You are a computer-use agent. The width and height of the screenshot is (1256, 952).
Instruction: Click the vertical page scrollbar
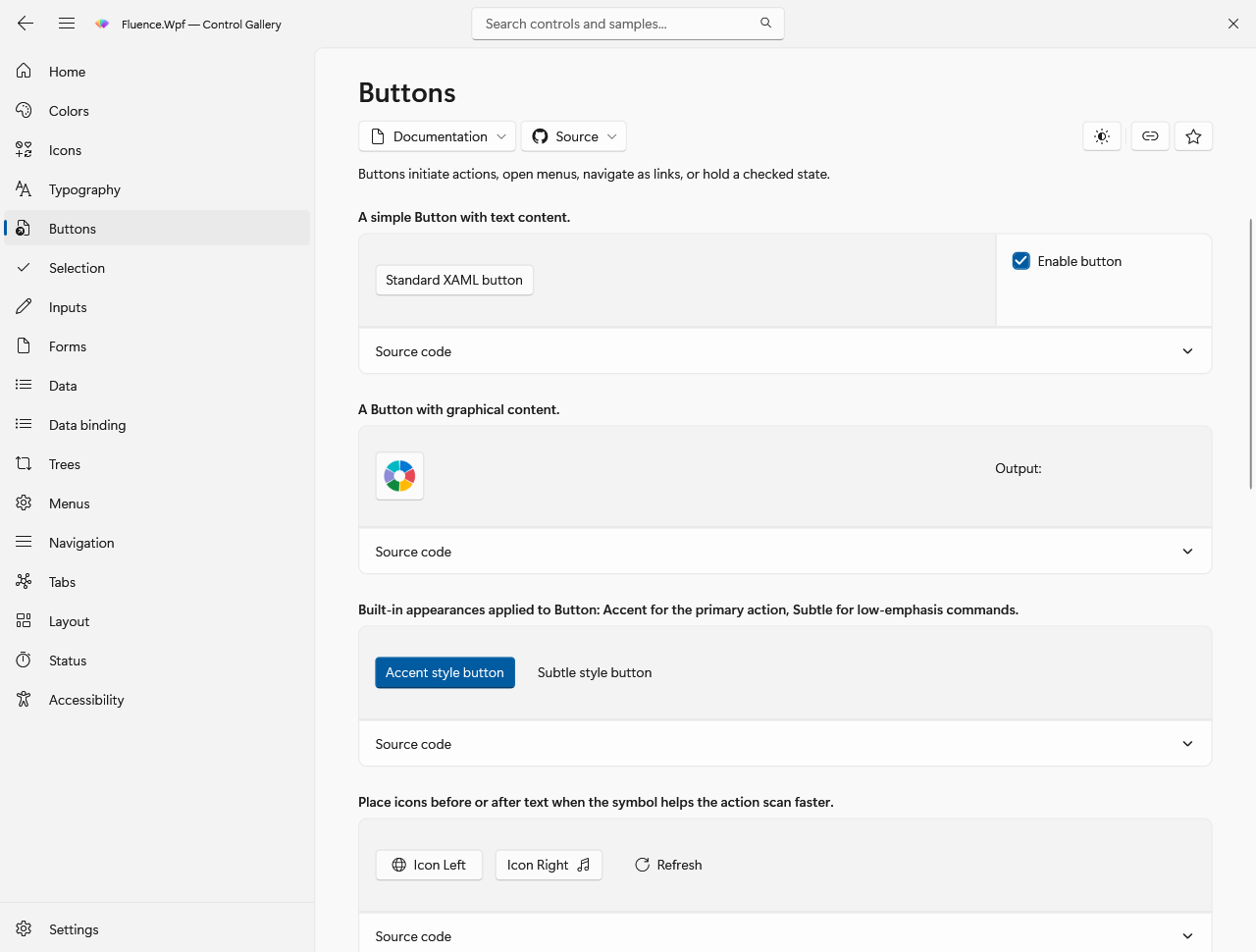click(1250, 353)
